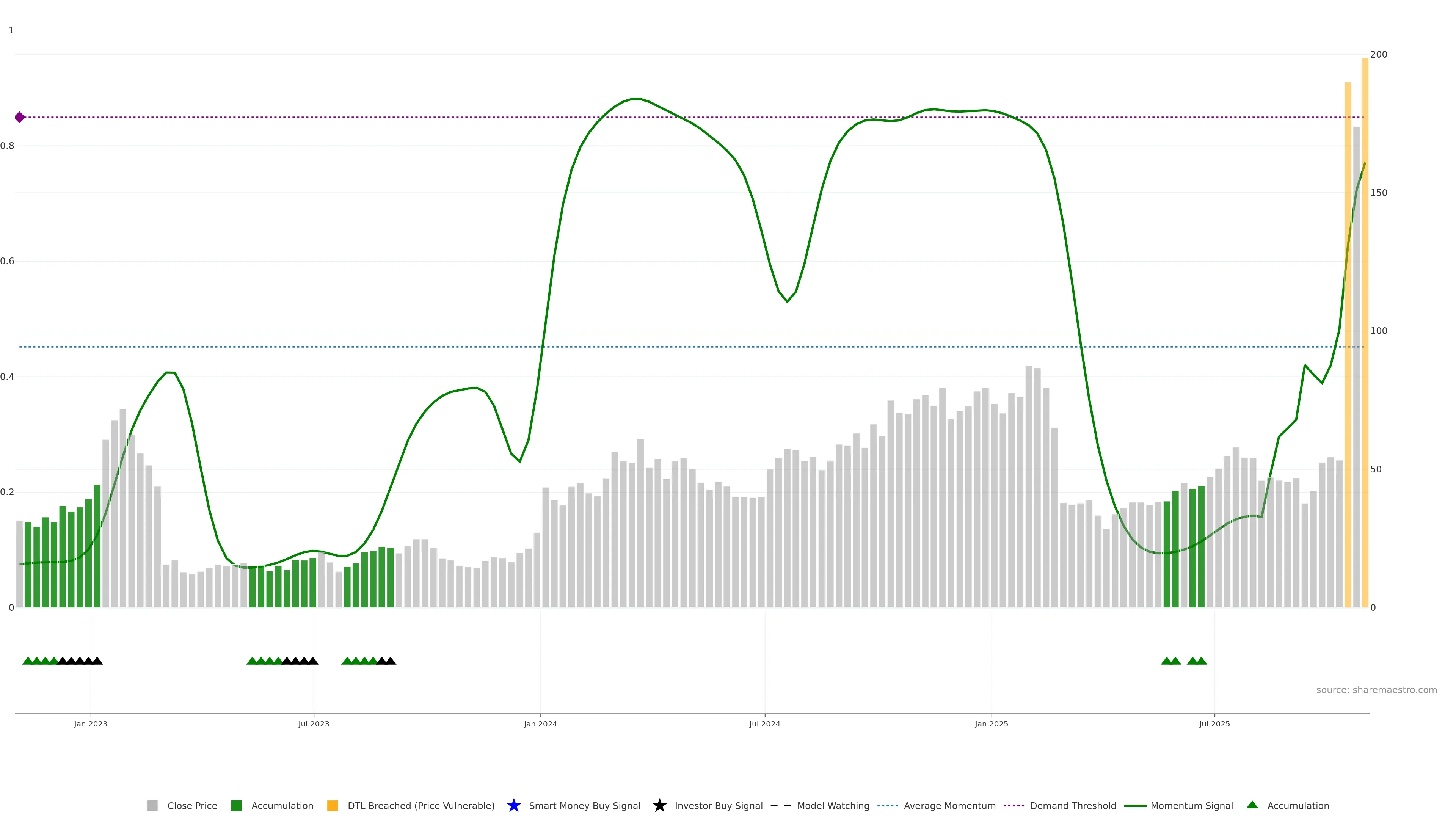Click the Demand Threshold purple dotted legend icon

point(1014,805)
